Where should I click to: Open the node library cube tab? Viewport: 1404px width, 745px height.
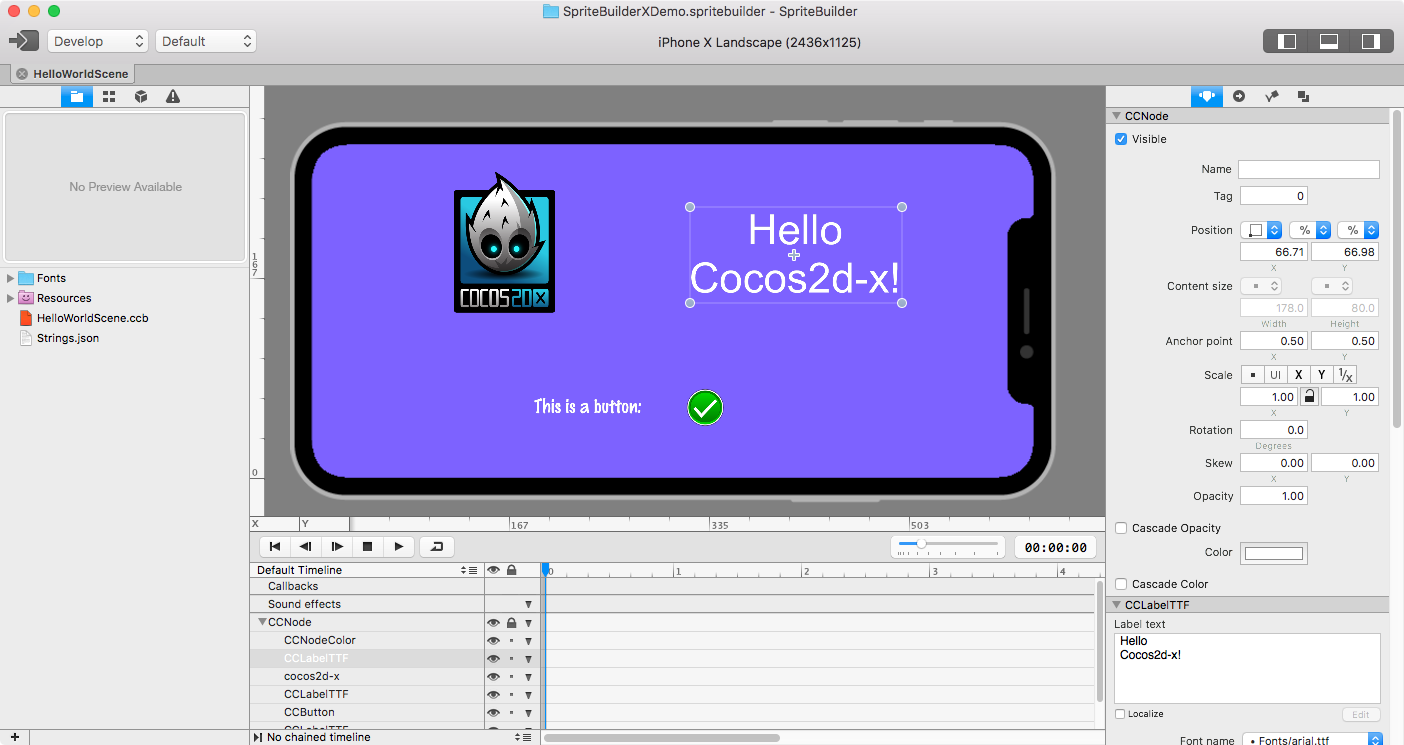point(141,96)
